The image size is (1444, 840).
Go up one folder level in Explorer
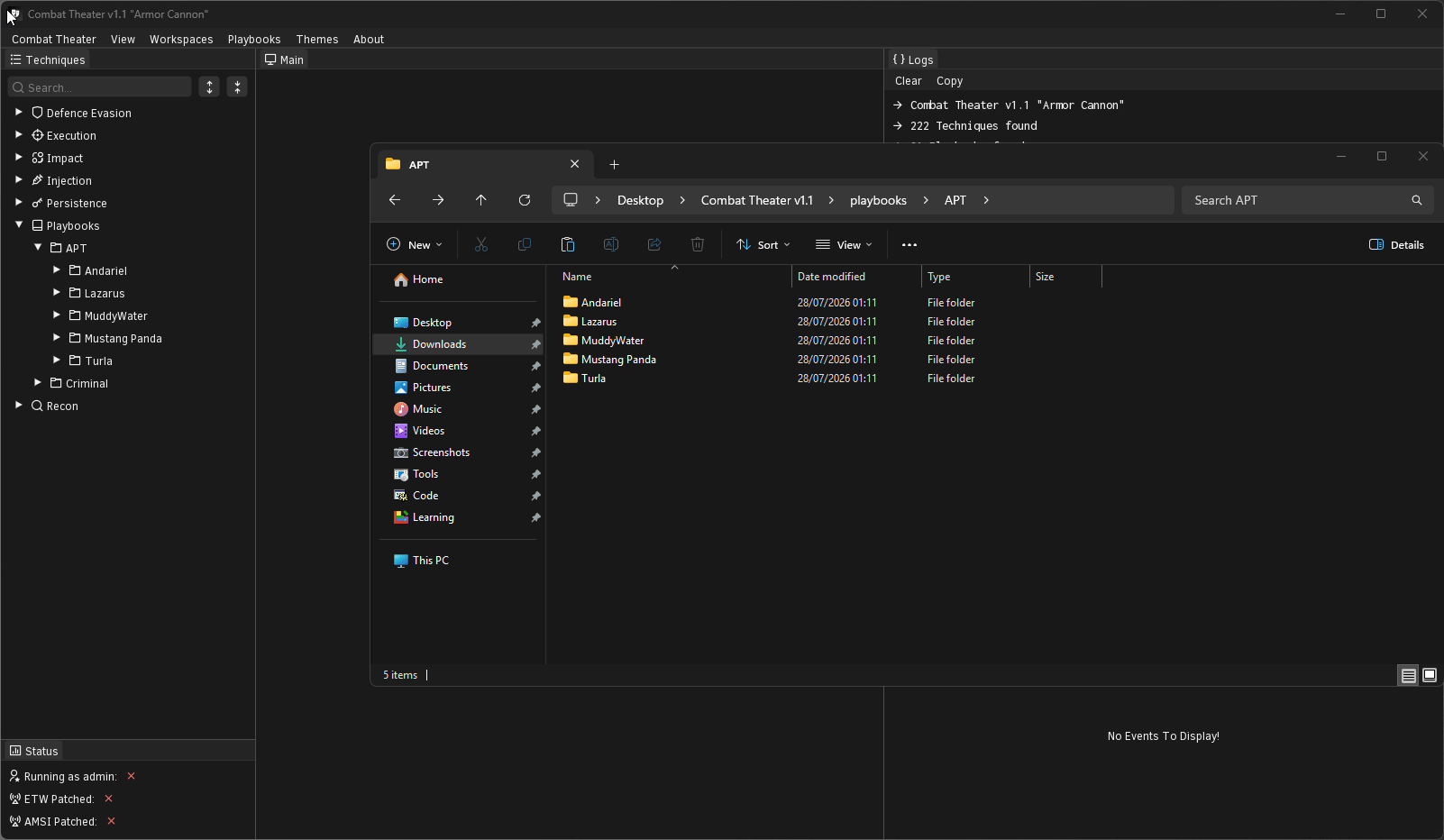coord(481,200)
